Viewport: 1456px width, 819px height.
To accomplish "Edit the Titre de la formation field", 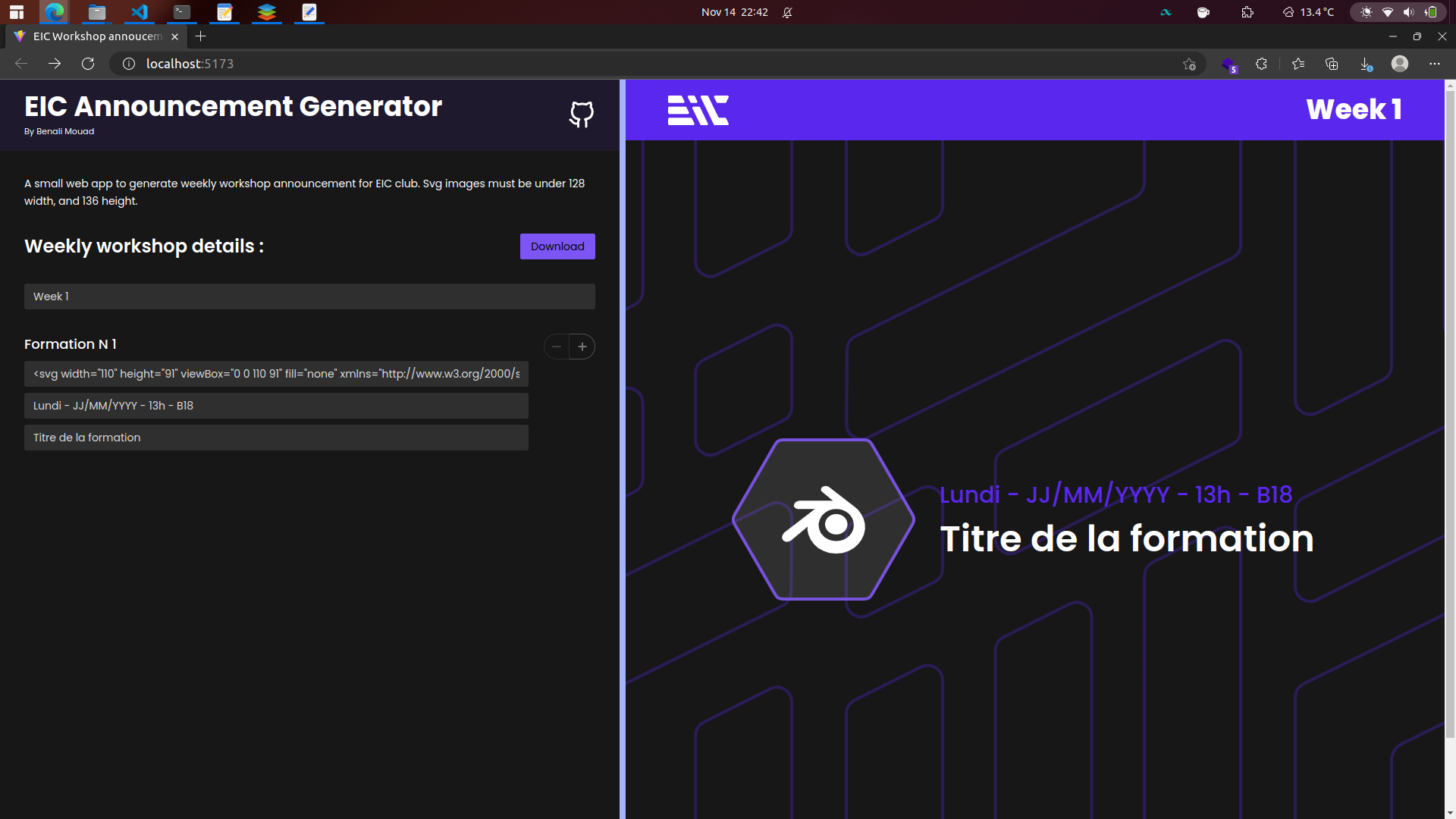I will coord(276,438).
